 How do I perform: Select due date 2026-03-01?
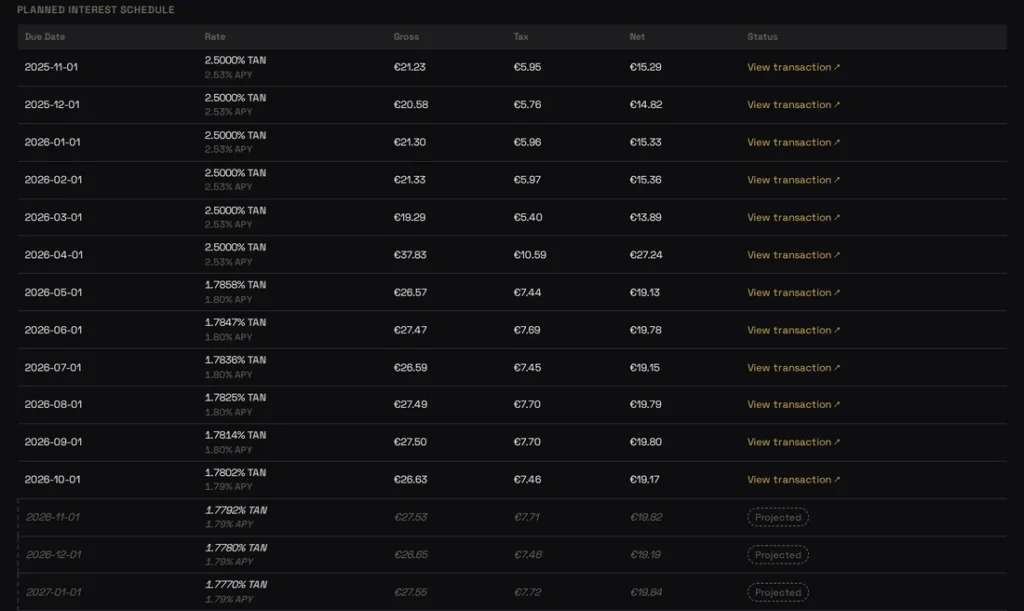pos(54,217)
